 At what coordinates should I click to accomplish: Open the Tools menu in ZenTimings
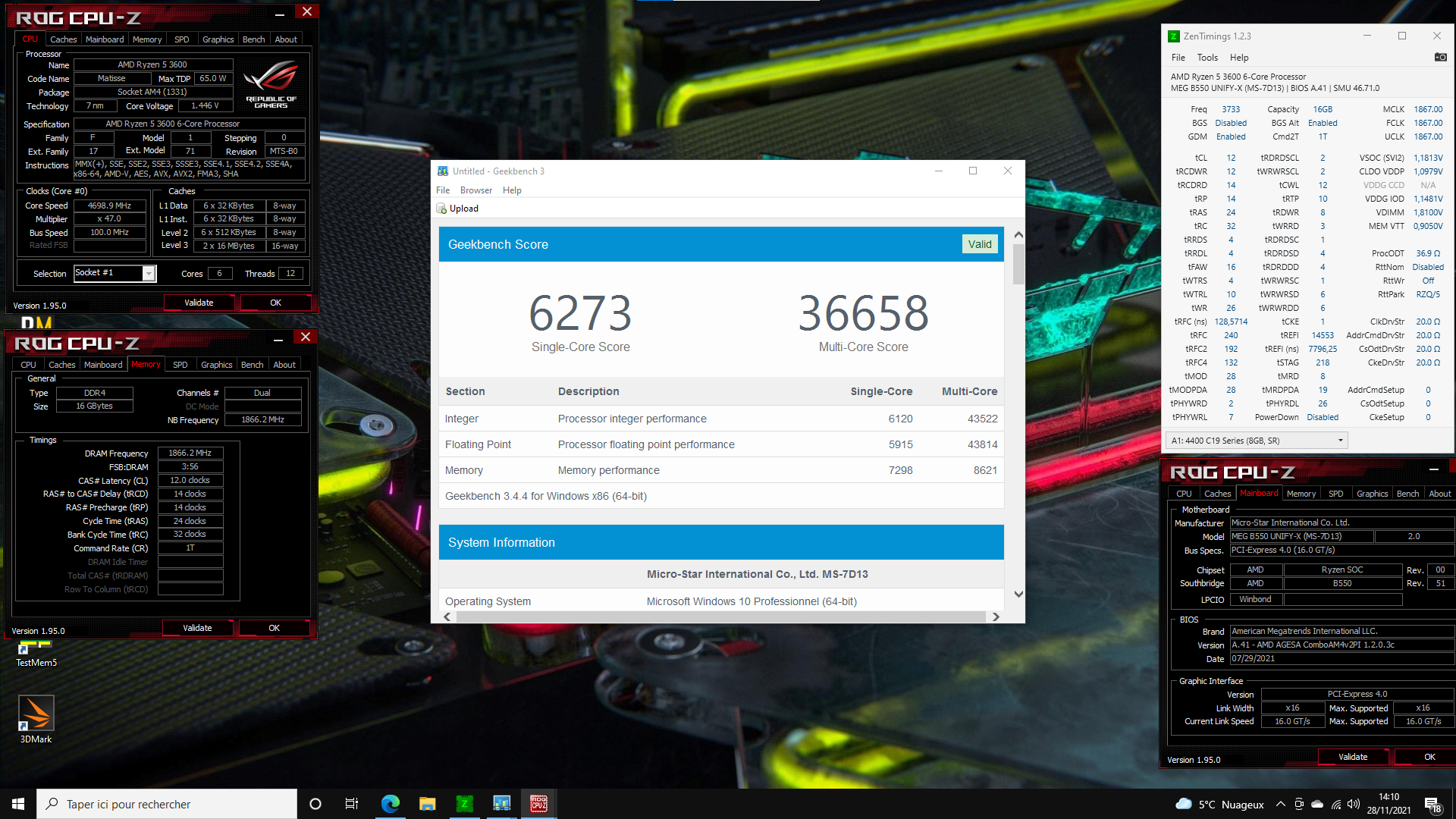[1207, 58]
